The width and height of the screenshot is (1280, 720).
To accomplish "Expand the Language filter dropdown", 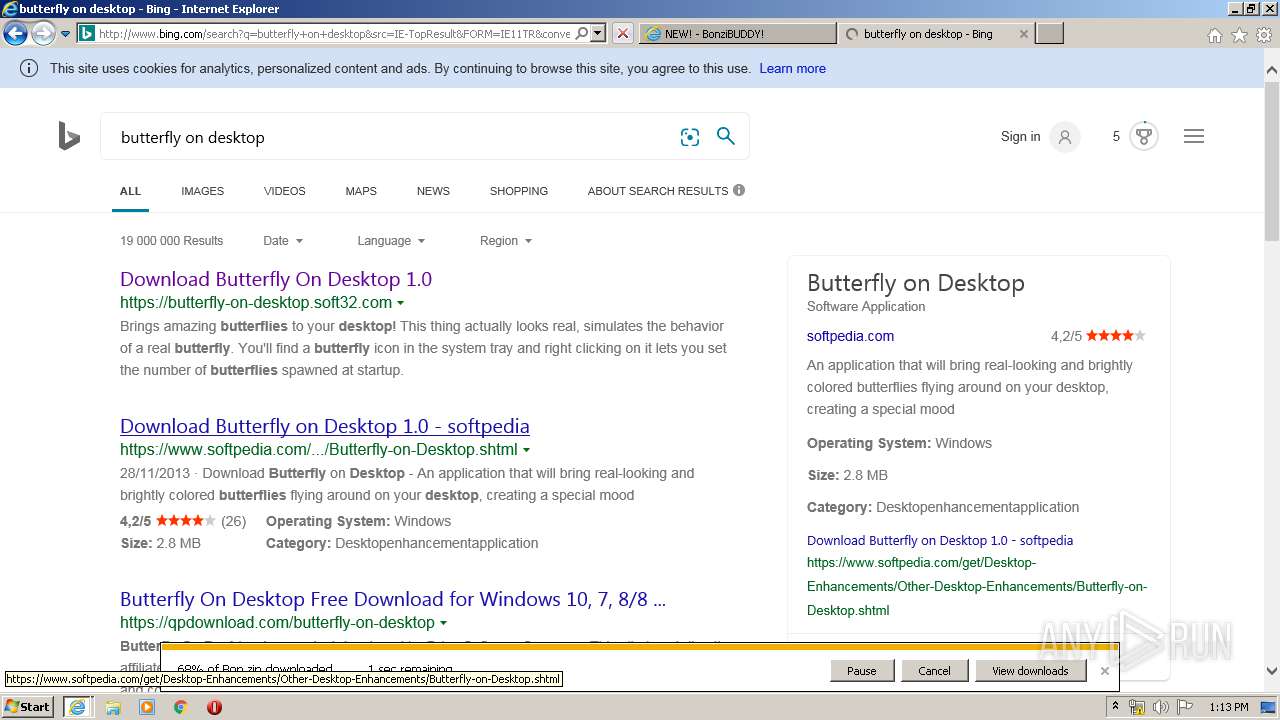I will pos(391,240).
